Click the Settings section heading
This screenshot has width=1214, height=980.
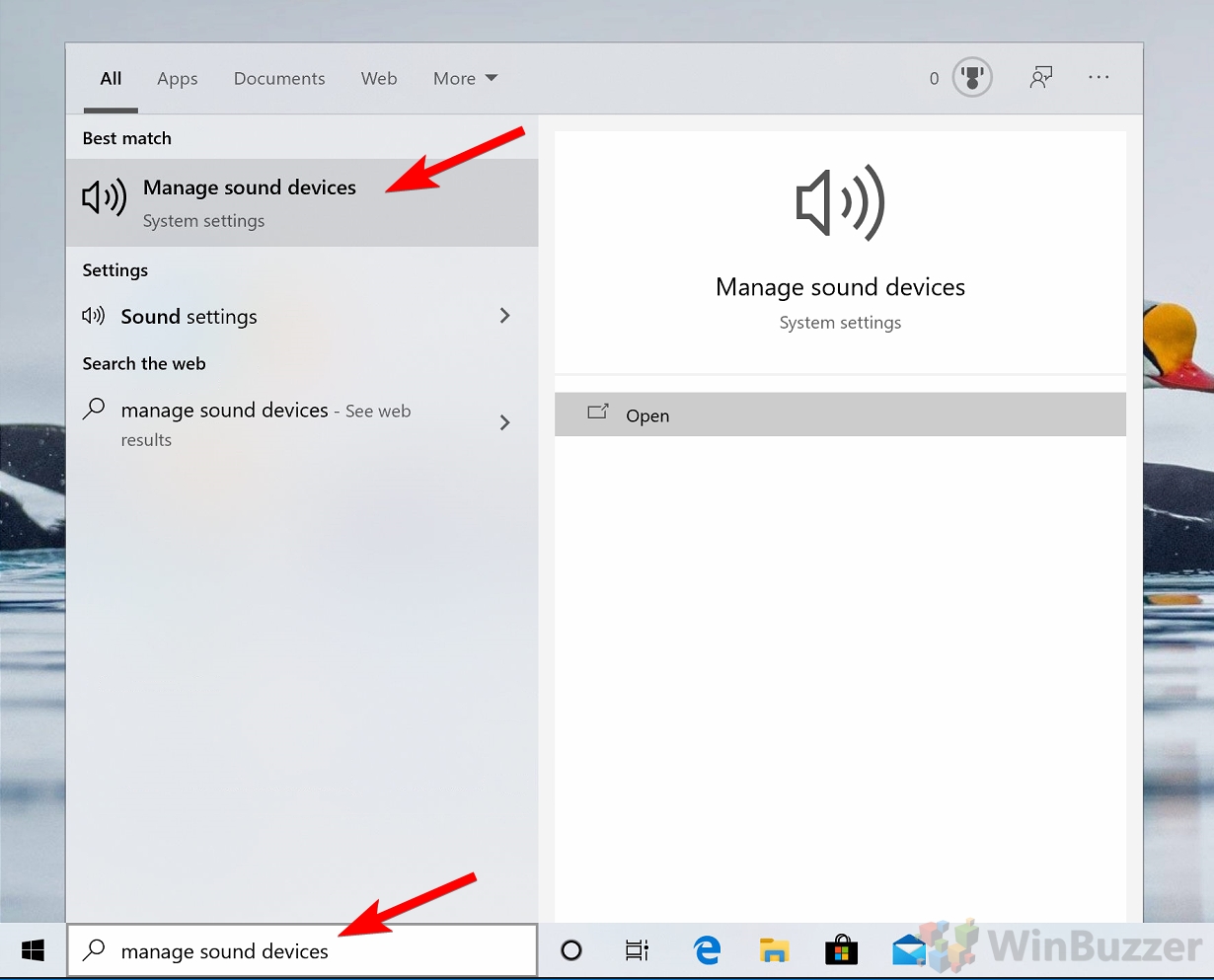tap(115, 270)
